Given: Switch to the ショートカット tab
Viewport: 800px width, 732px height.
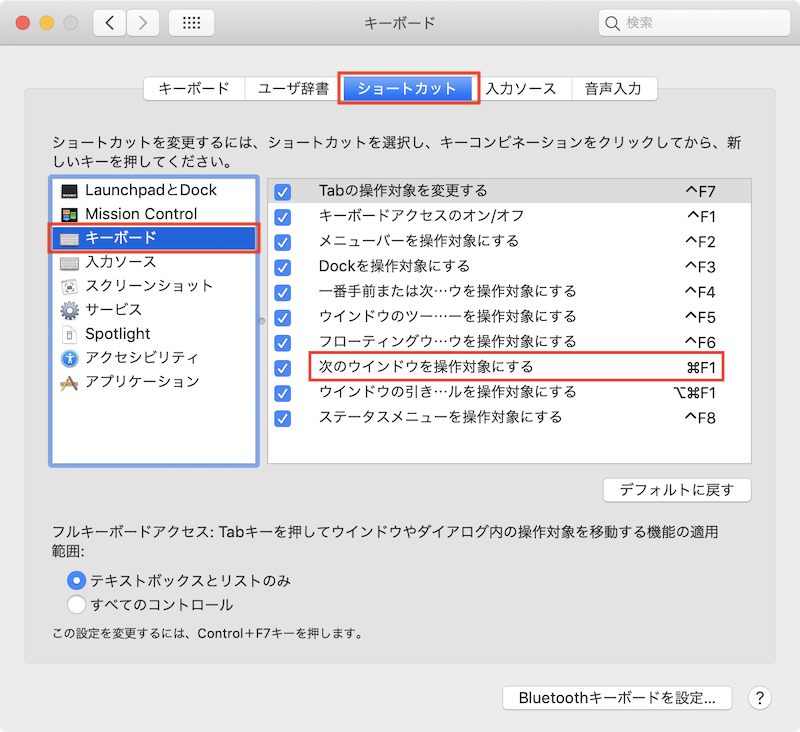Looking at the screenshot, I should pyautogui.click(x=407, y=89).
